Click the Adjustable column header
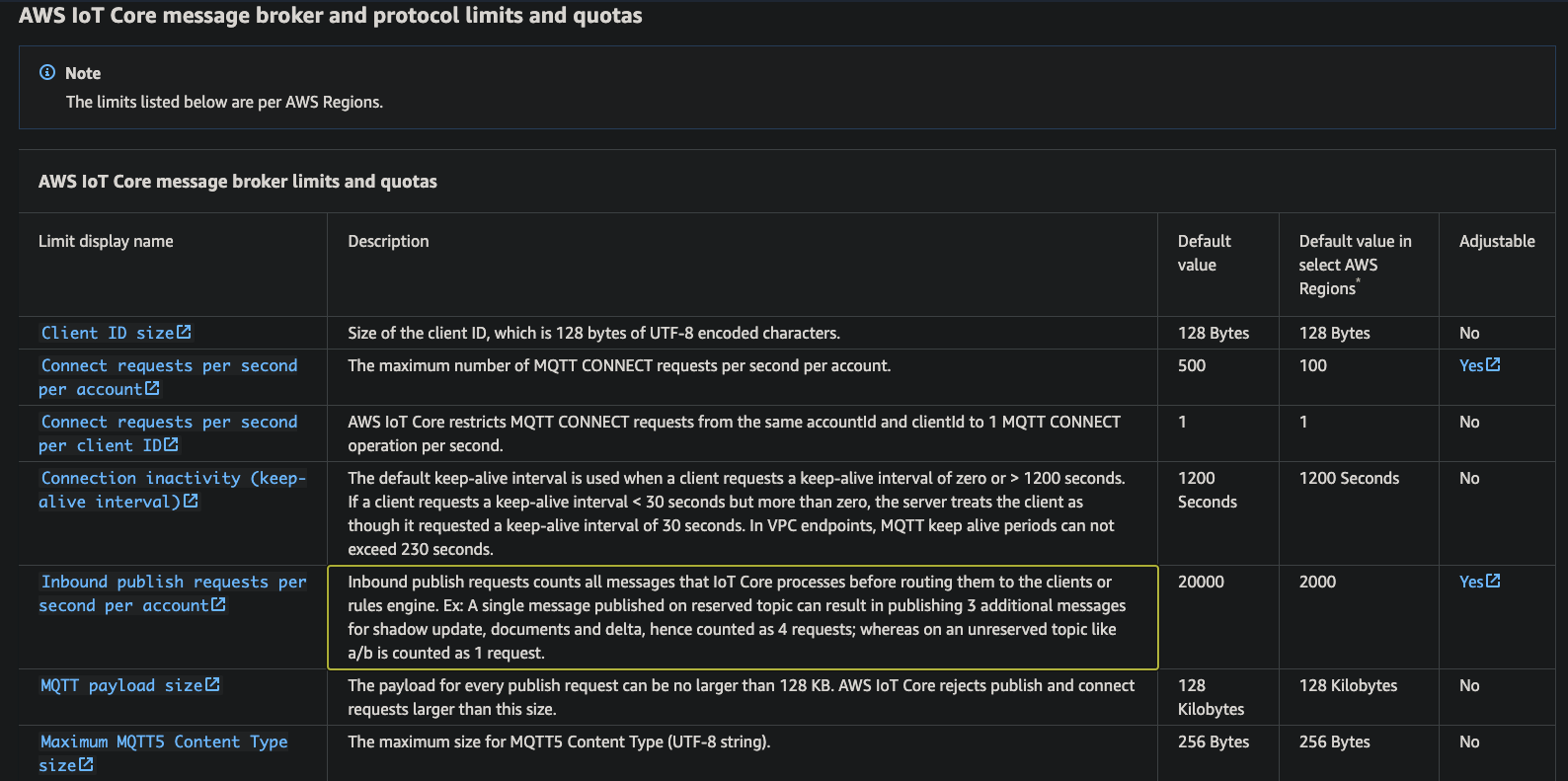Image resolution: width=1568 pixels, height=781 pixels. pyautogui.click(x=1497, y=241)
